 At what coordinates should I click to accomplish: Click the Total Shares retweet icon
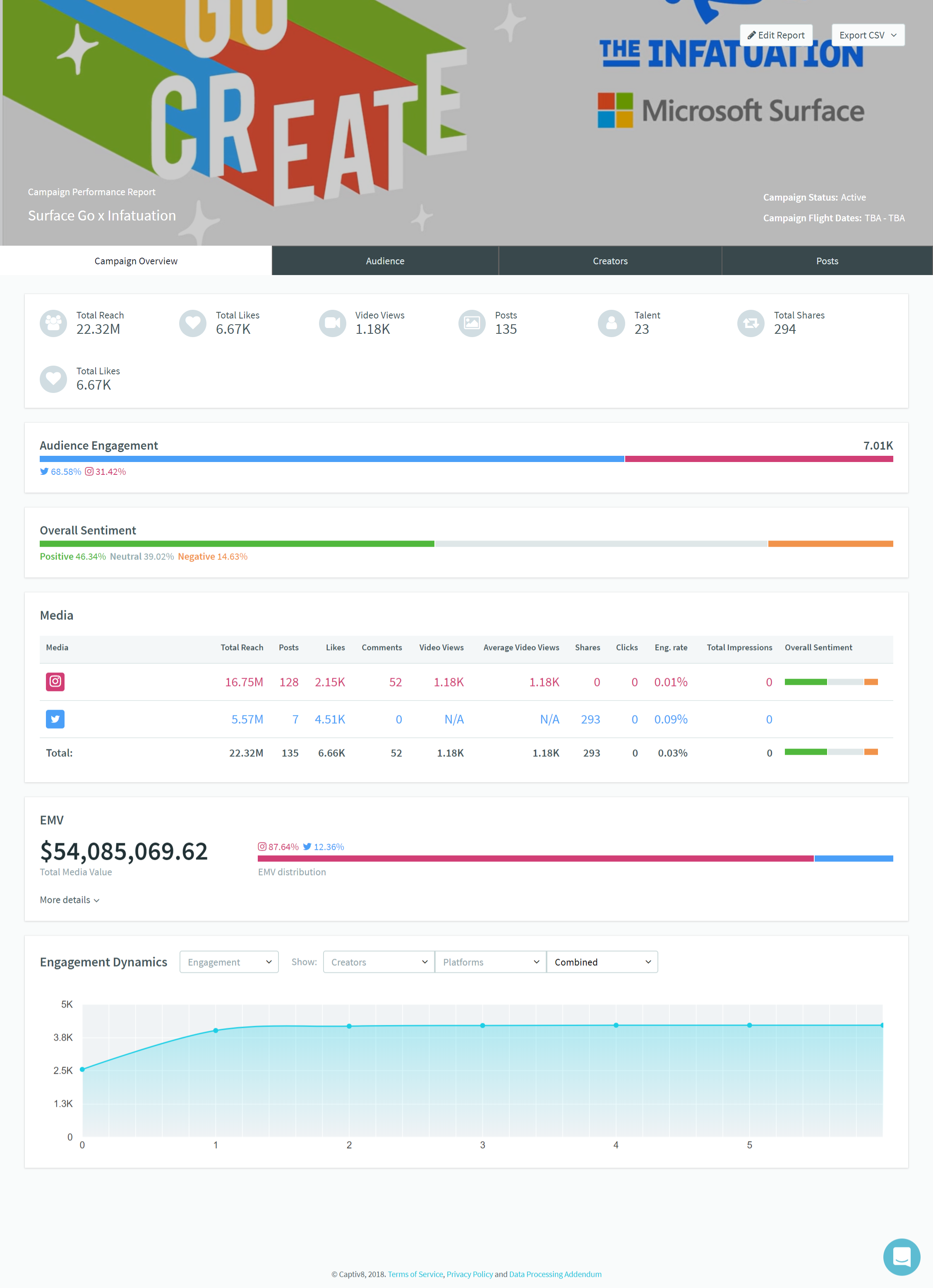tap(751, 323)
